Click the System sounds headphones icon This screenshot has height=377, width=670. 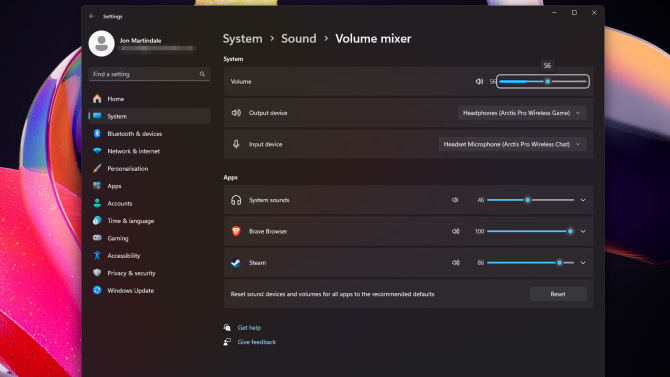(236, 200)
